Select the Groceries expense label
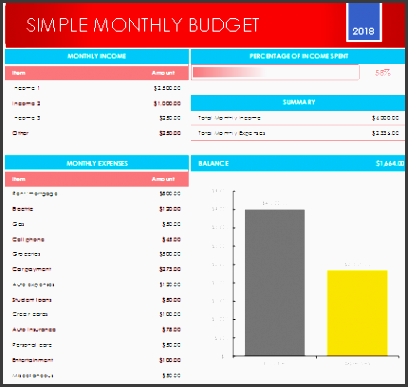 (26, 254)
